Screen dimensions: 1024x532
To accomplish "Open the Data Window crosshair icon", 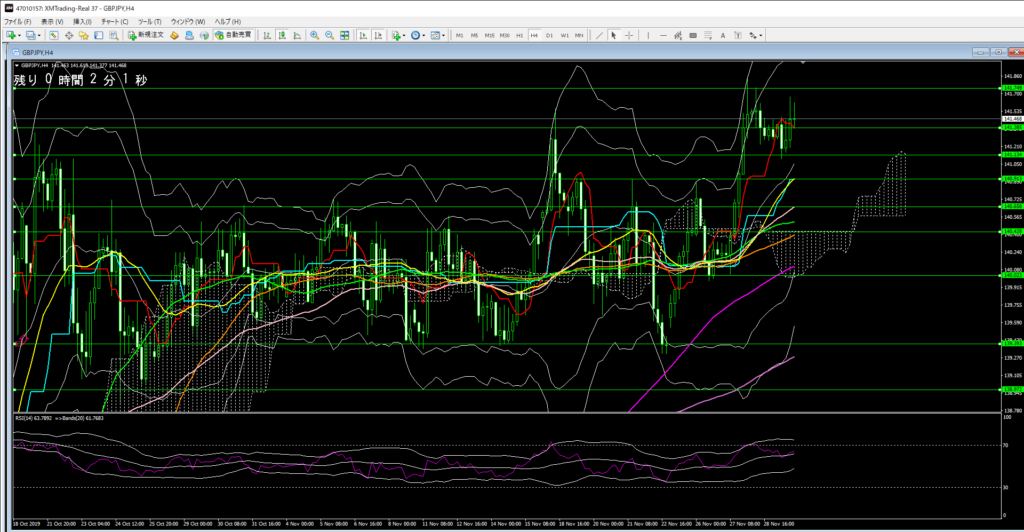I will click(69, 35).
